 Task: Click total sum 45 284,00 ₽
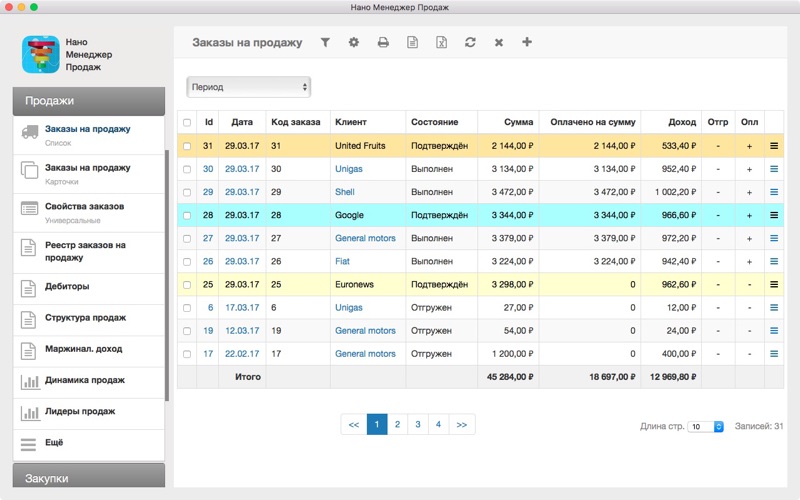click(x=510, y=377)
